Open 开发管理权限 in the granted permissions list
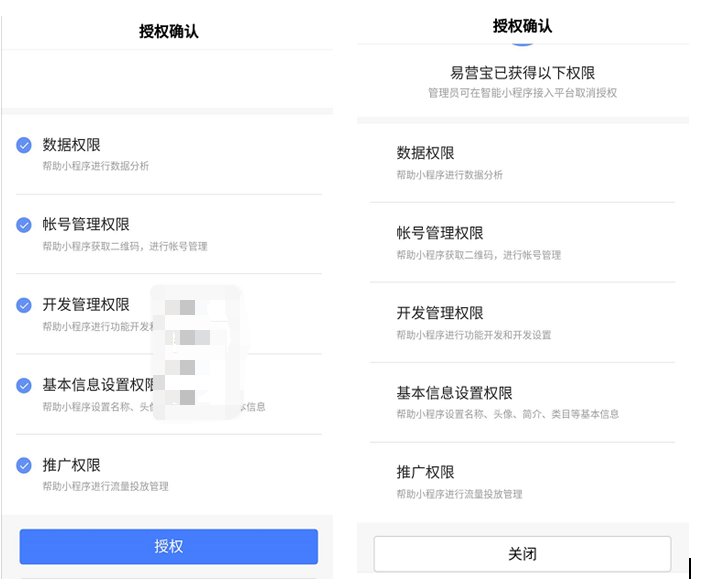712x587 pixels. click(439, 313)
